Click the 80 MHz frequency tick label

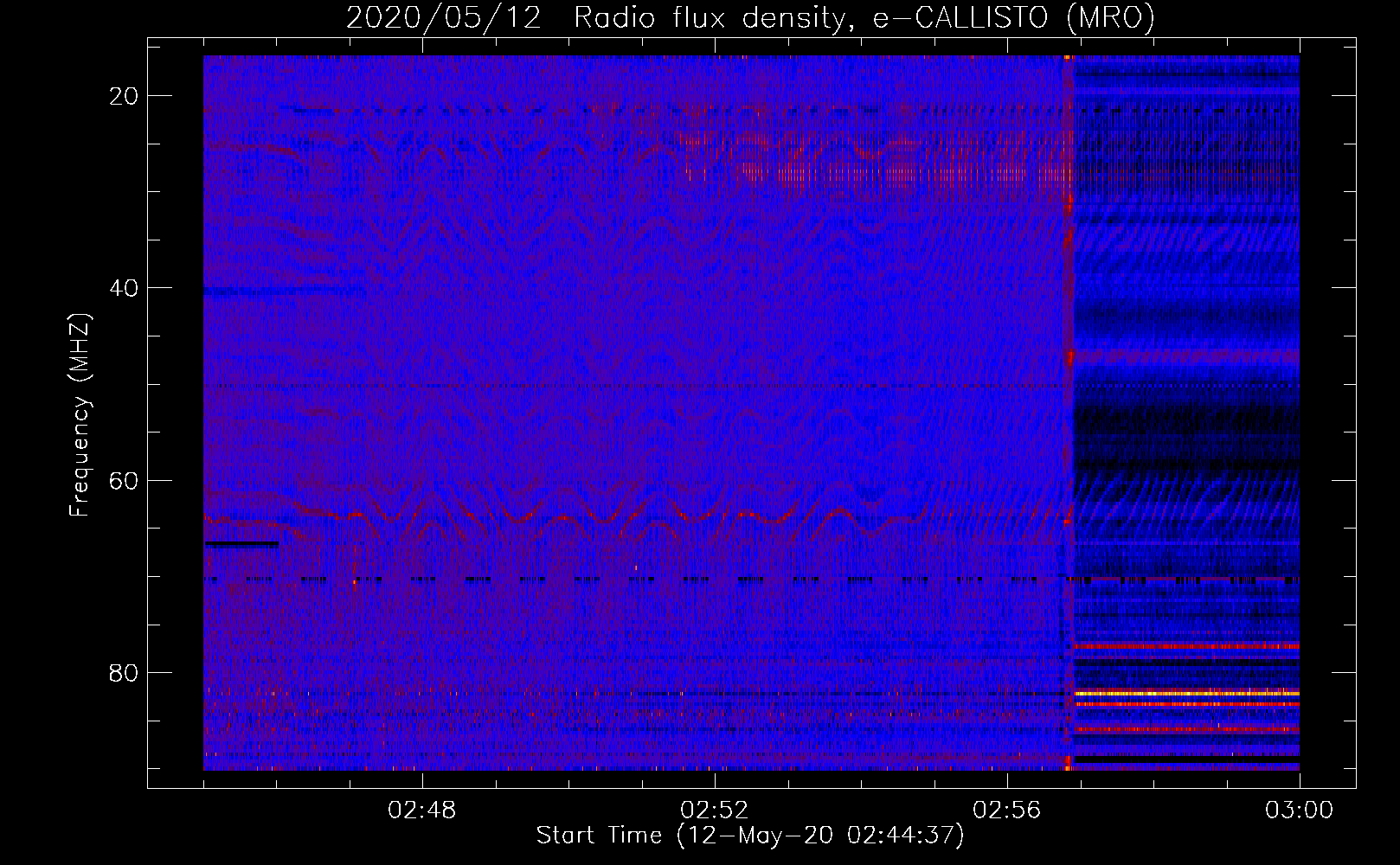point(124,673)
